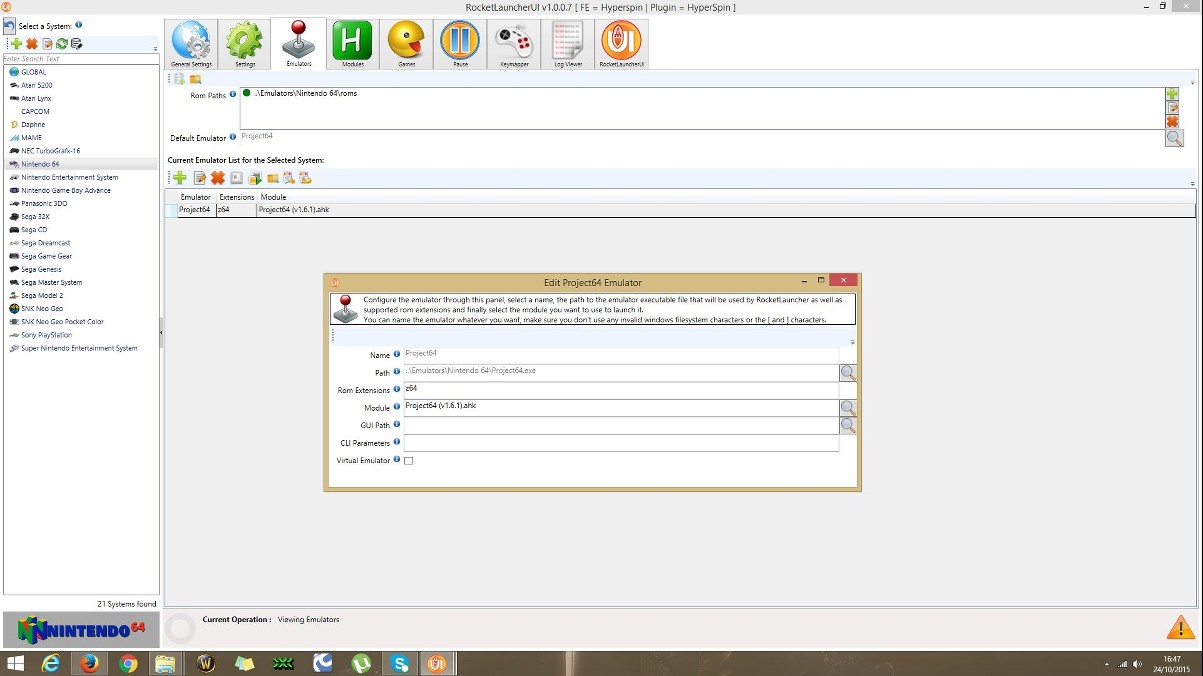Click the Windows Start button

point(15,663)
